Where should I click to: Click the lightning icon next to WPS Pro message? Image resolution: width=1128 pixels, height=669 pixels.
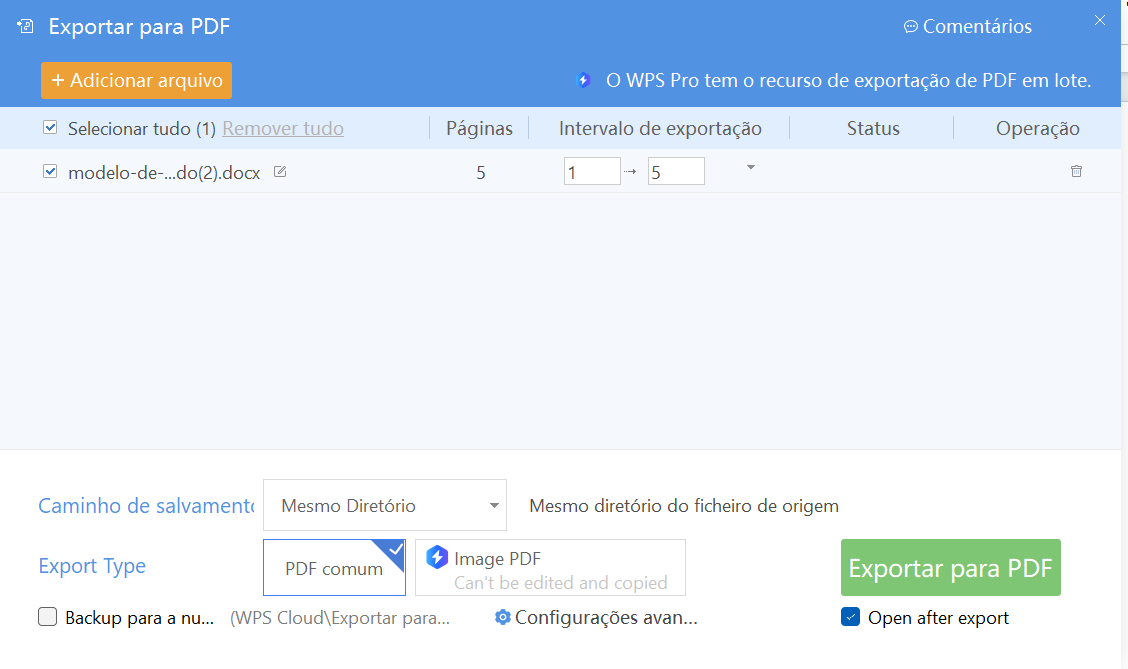(583, 80)
